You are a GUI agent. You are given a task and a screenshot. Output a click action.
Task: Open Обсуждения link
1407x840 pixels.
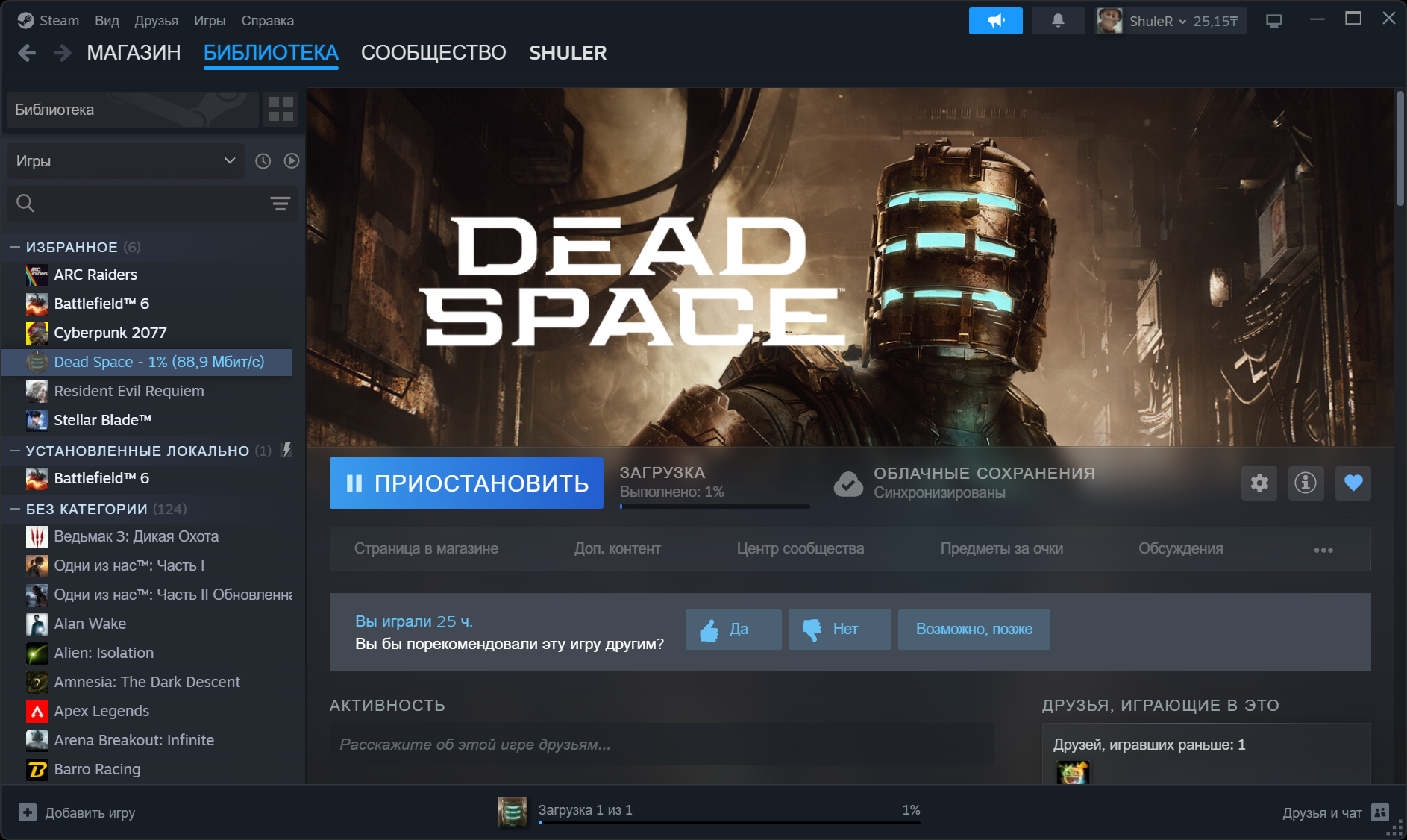click(1181, 549)
